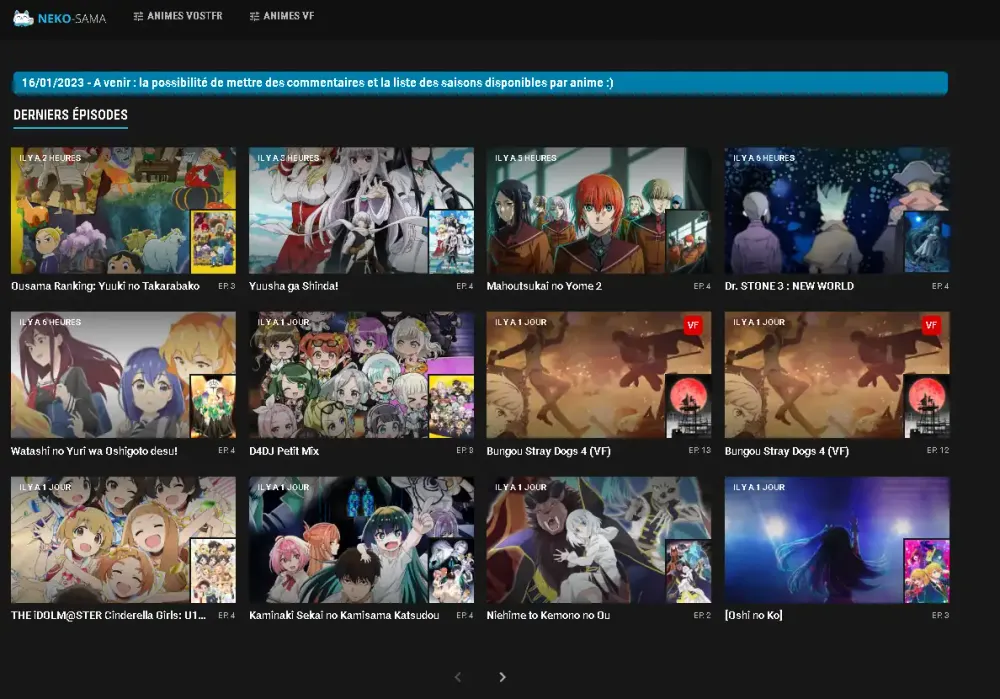Viewport: 1000px width, 699px height.
Task: Open the Niehime to Kemono no Ou thumbnail
Action: [599, 540]
